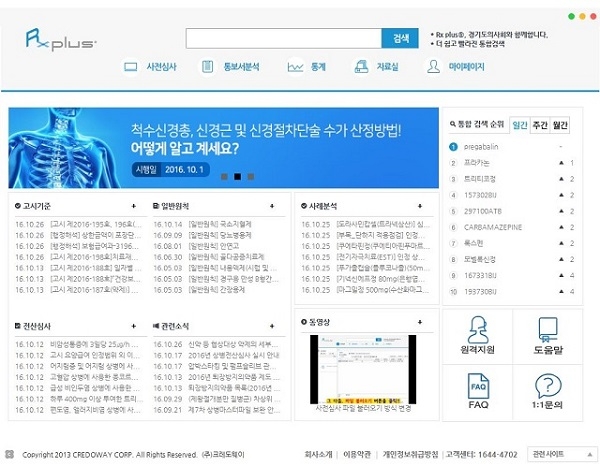The height and width of the screenshot is (466, 600).
Task: Switch to the 일간 ranking tab
Action: coord(520,125)
